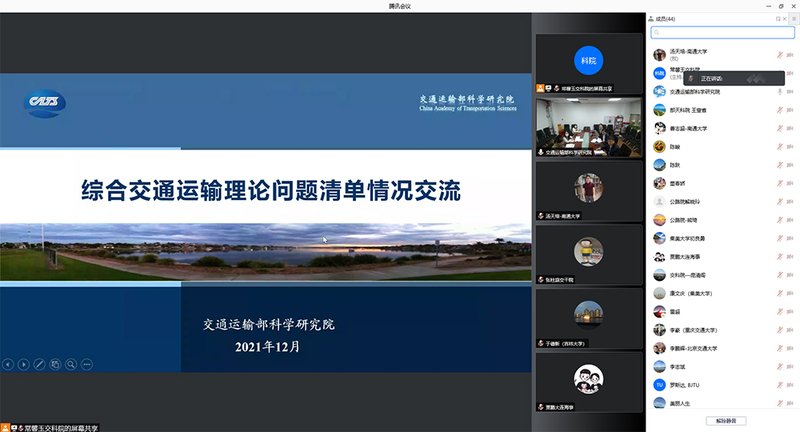
Task: Toggle microphone for 汤天培-南通大学
Action: (780, 55)
